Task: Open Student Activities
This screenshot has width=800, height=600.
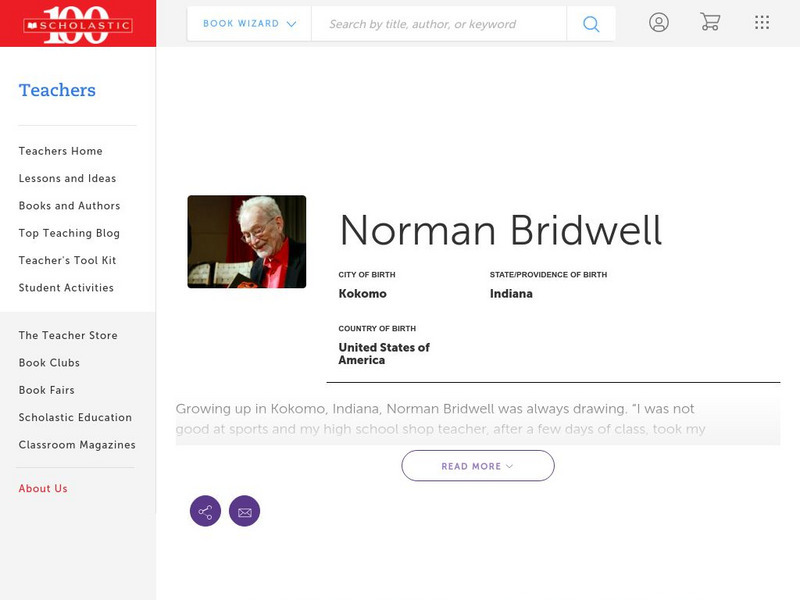Action: pos(66,288)
